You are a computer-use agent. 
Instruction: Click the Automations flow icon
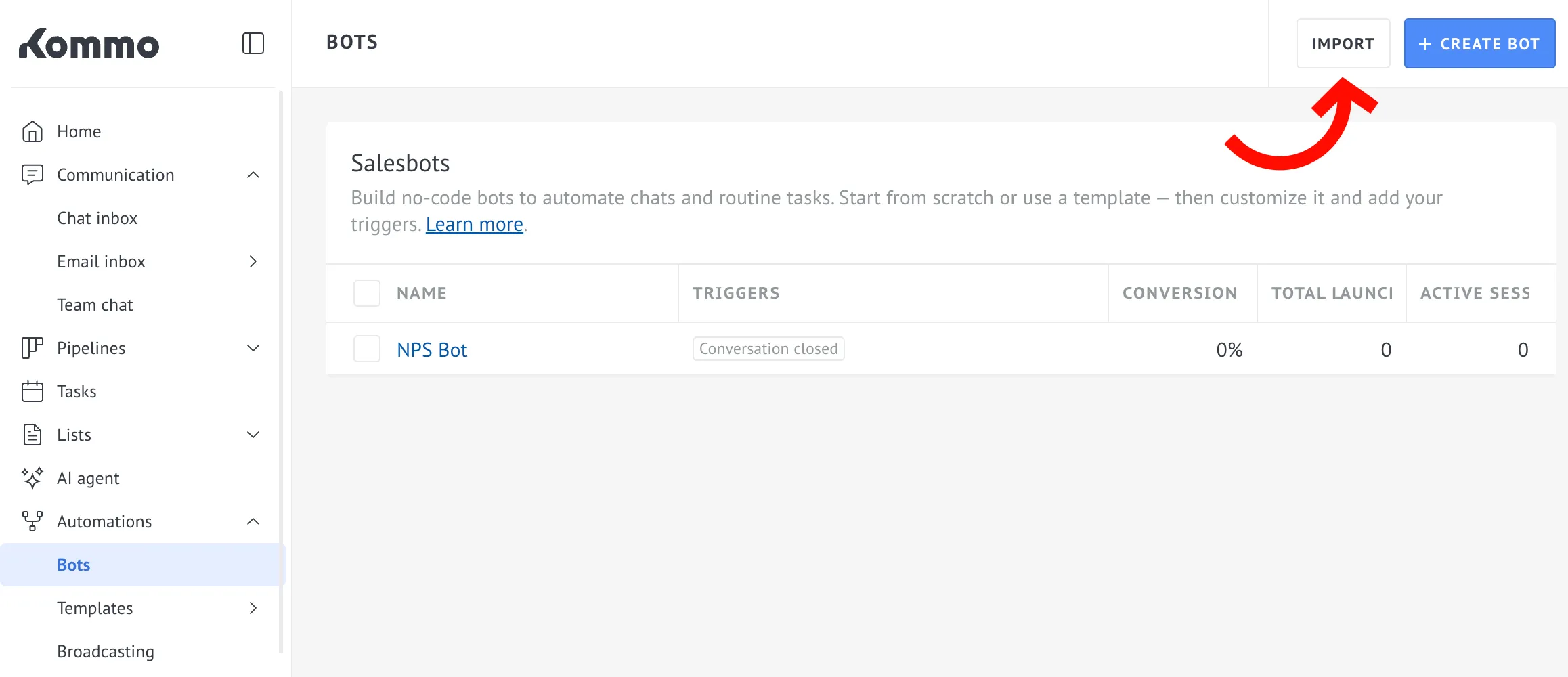click(x=32, y=521)
